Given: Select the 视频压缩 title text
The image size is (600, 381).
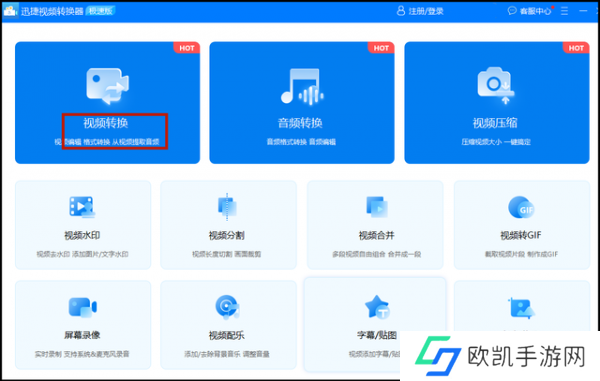Looking at the screenshot, I should coord(495,123).
